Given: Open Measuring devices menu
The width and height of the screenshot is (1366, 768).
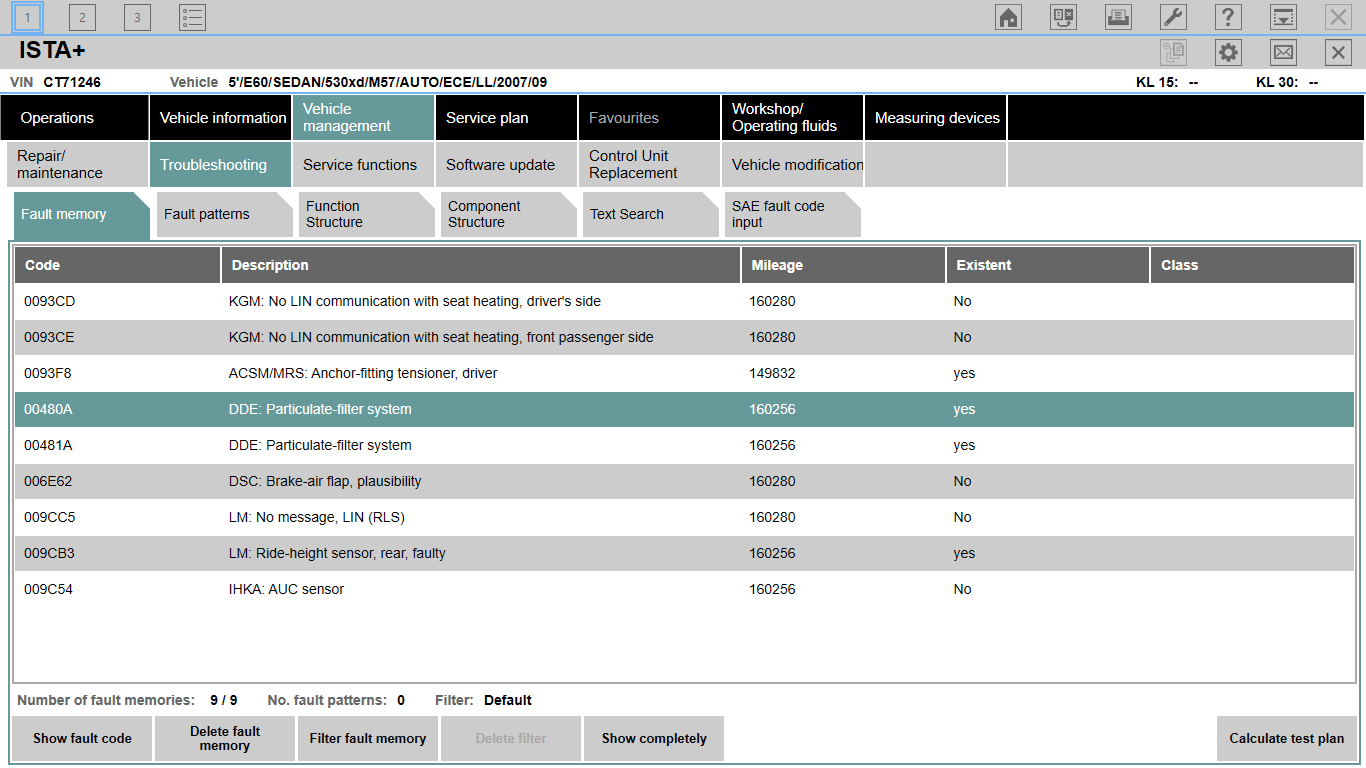Looking at the screenshot, I should 935,118.
